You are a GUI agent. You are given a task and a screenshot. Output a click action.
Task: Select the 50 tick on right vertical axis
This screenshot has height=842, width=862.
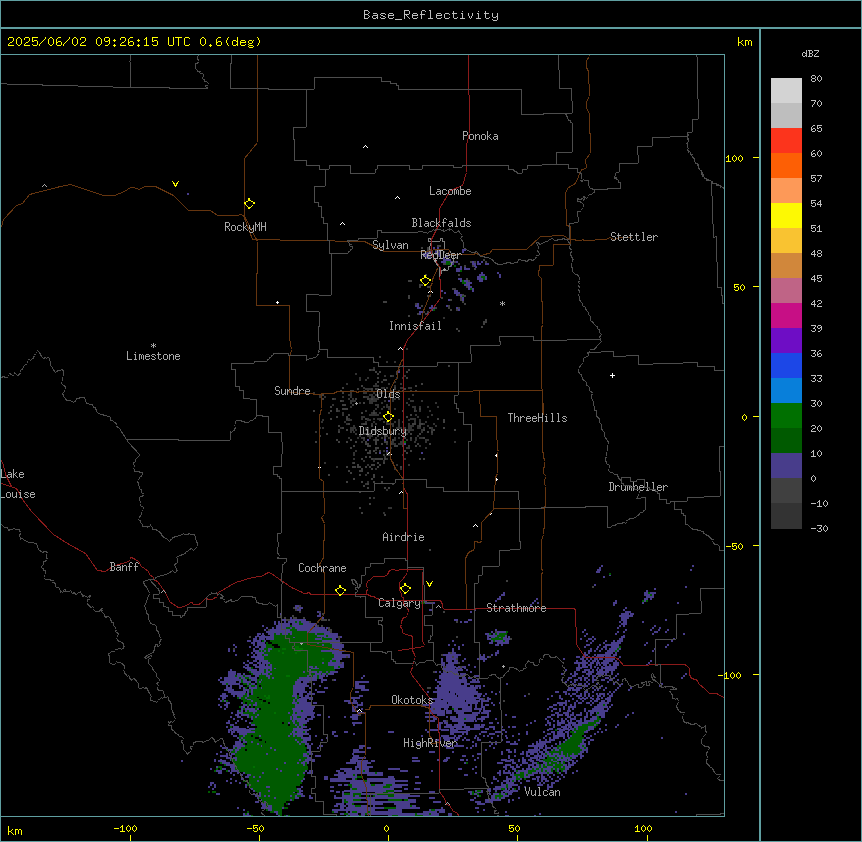[739, 287]
